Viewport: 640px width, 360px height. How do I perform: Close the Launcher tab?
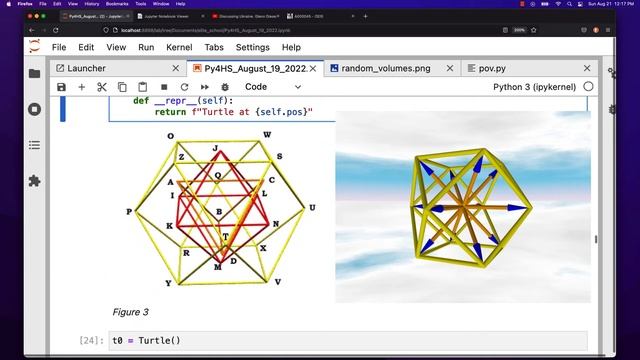pyautogui.click(x=176, y=68)
